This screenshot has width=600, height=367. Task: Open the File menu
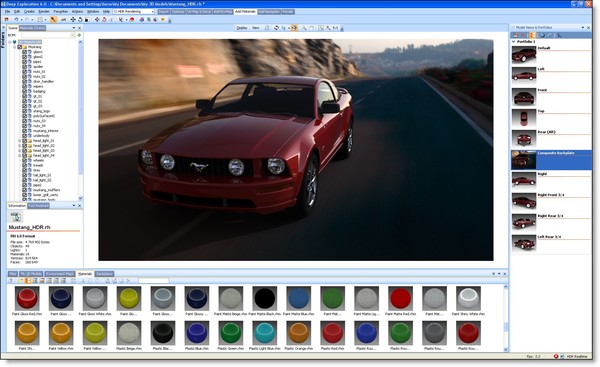[x=7, y=12]
